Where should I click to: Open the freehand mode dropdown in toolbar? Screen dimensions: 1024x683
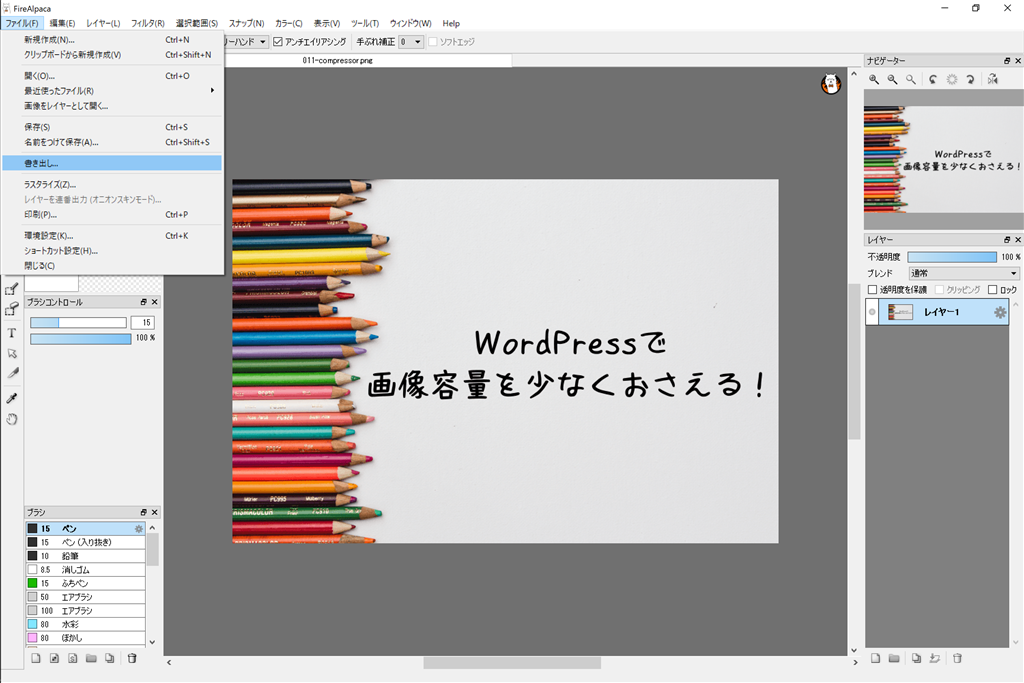click(246, 42)
